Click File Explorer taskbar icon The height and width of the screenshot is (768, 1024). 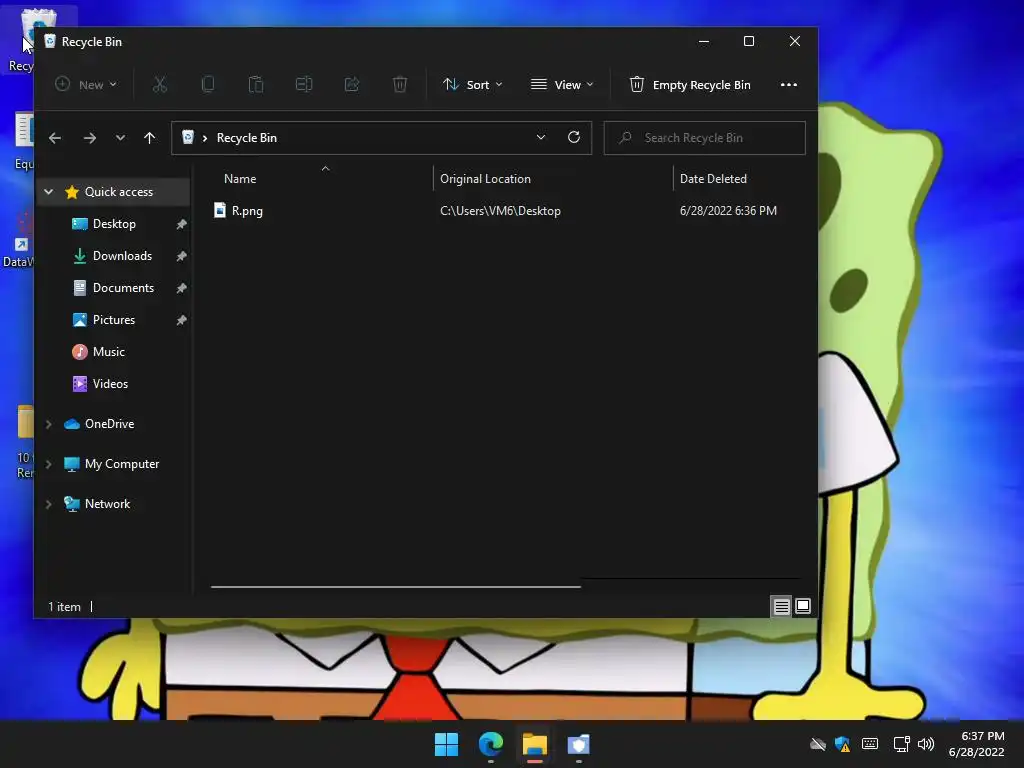[534, 744]
